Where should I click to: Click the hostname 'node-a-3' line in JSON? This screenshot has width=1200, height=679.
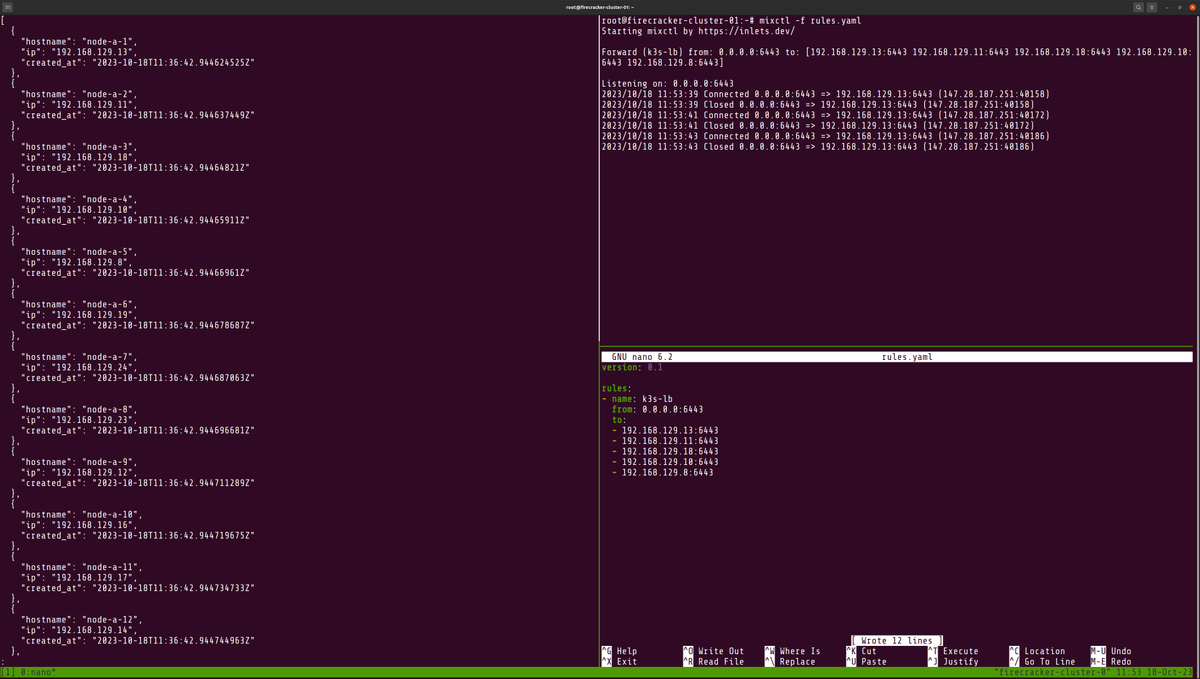click(78, 147)
